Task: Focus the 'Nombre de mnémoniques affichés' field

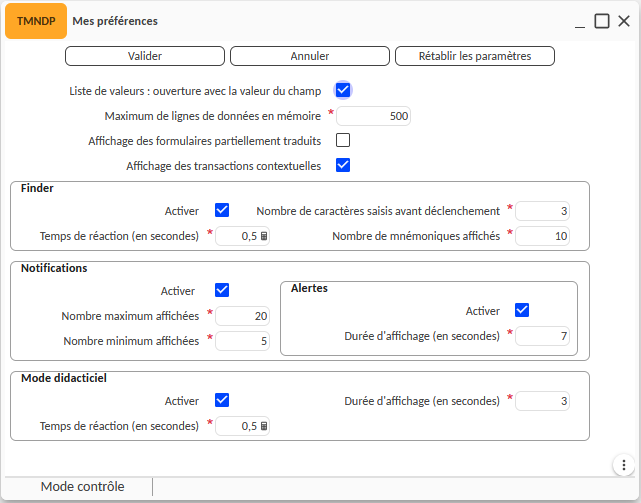Action: pos(542,236)
